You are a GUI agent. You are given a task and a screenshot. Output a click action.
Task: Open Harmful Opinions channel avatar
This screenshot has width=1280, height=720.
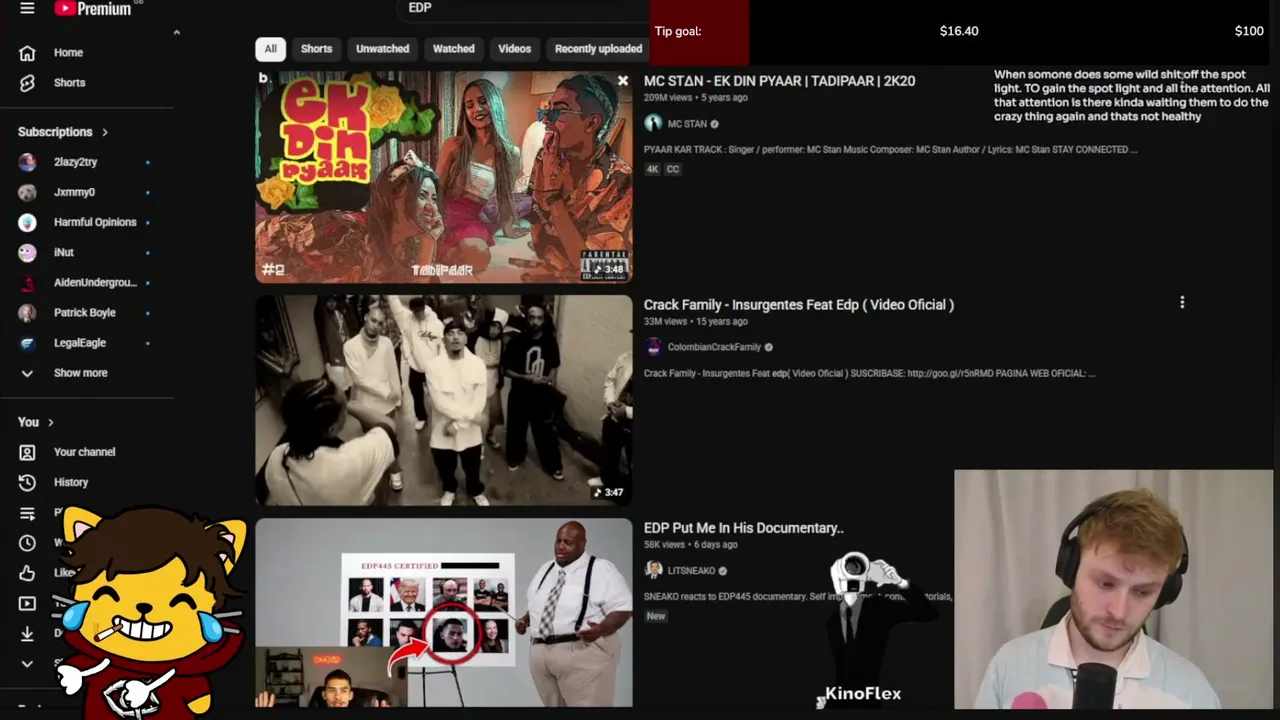tap(27, 222)
